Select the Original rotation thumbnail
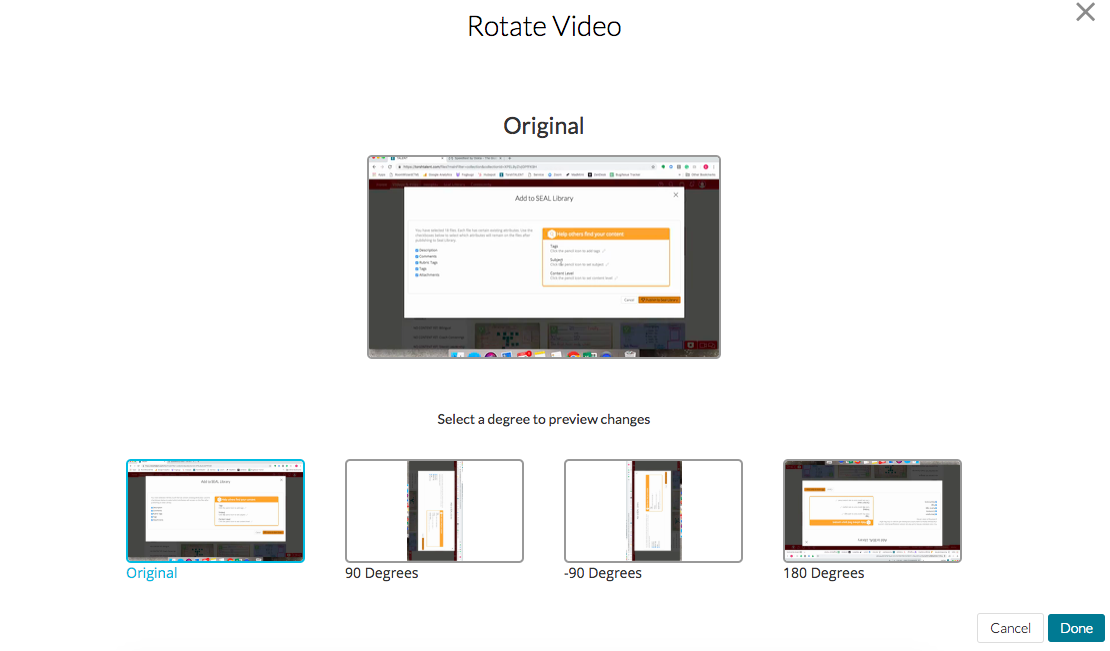 215,511
